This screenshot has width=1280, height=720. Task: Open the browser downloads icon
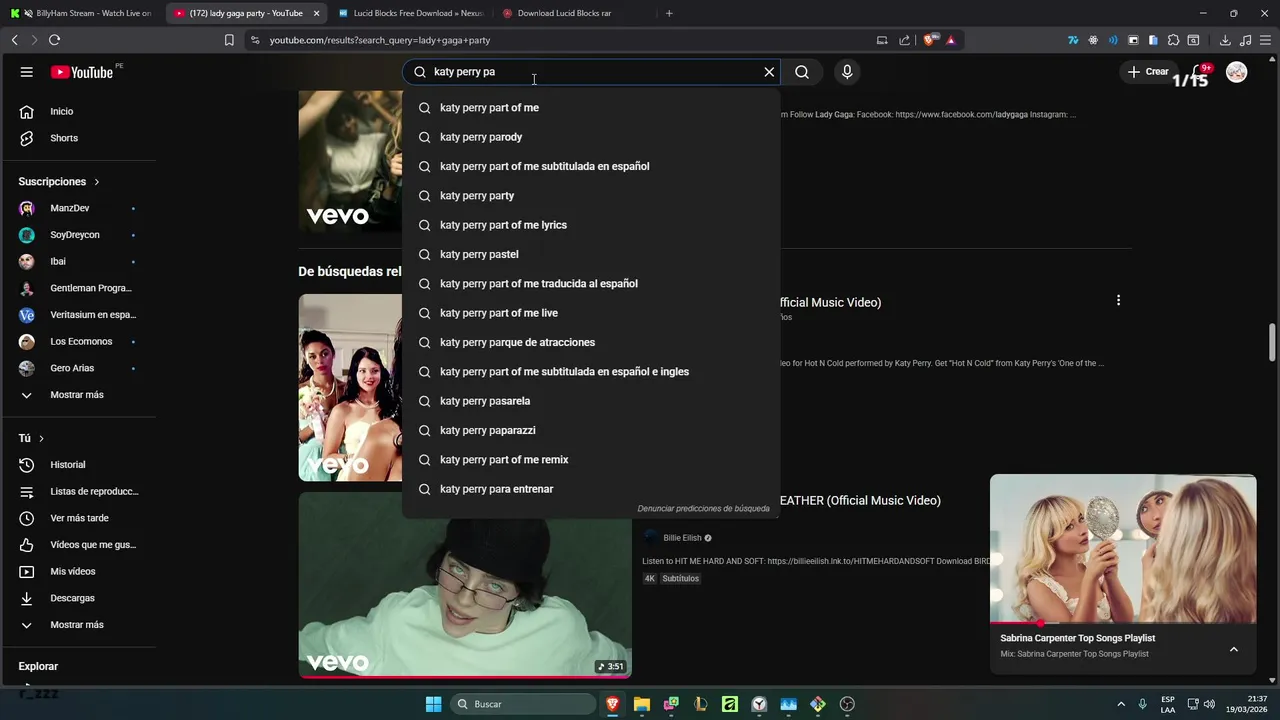[x=1225, y=40]
